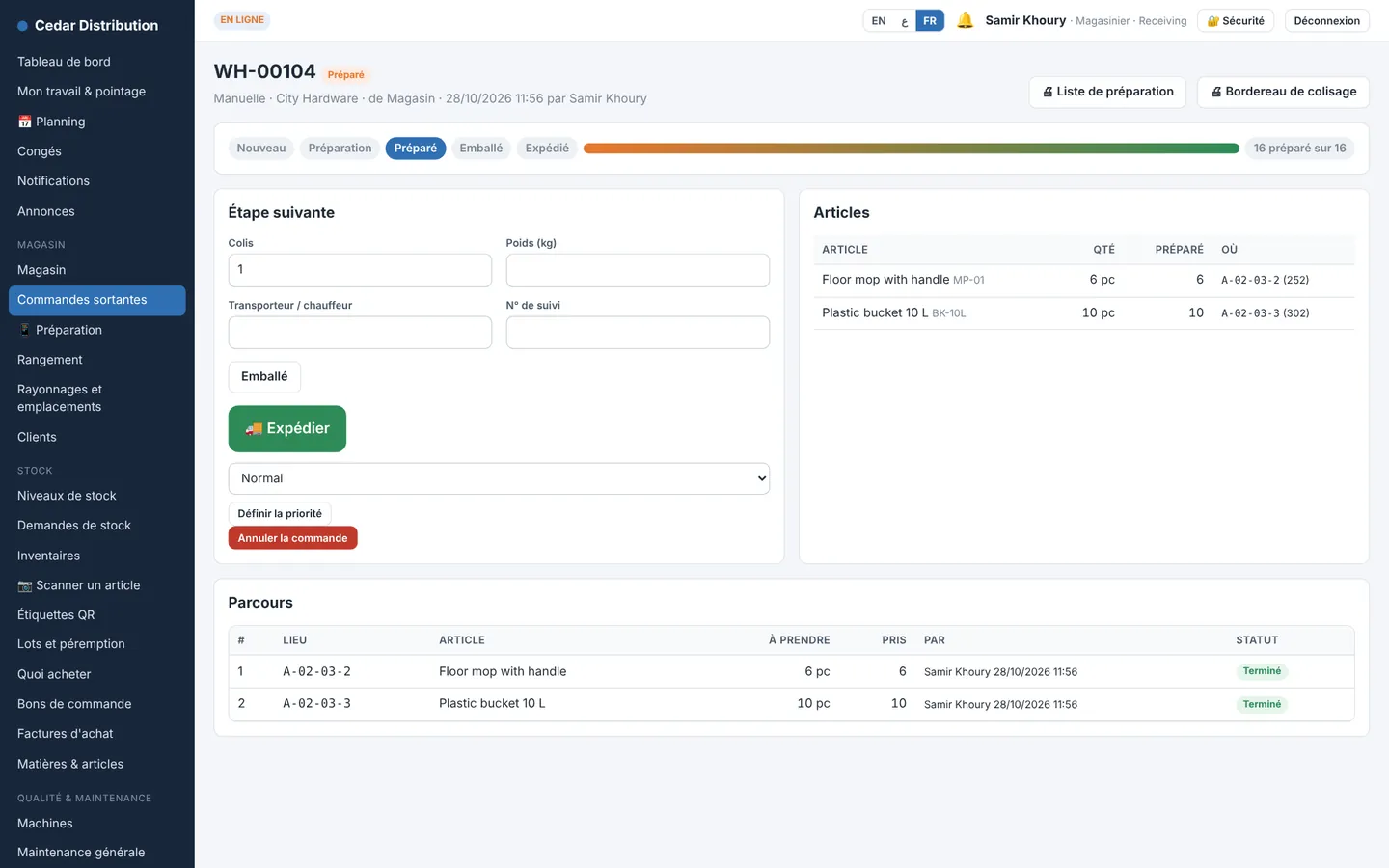Click location A-02-03-2 in Parcours table
This screenshot has height=868, width=1389.
coord(316,671)
